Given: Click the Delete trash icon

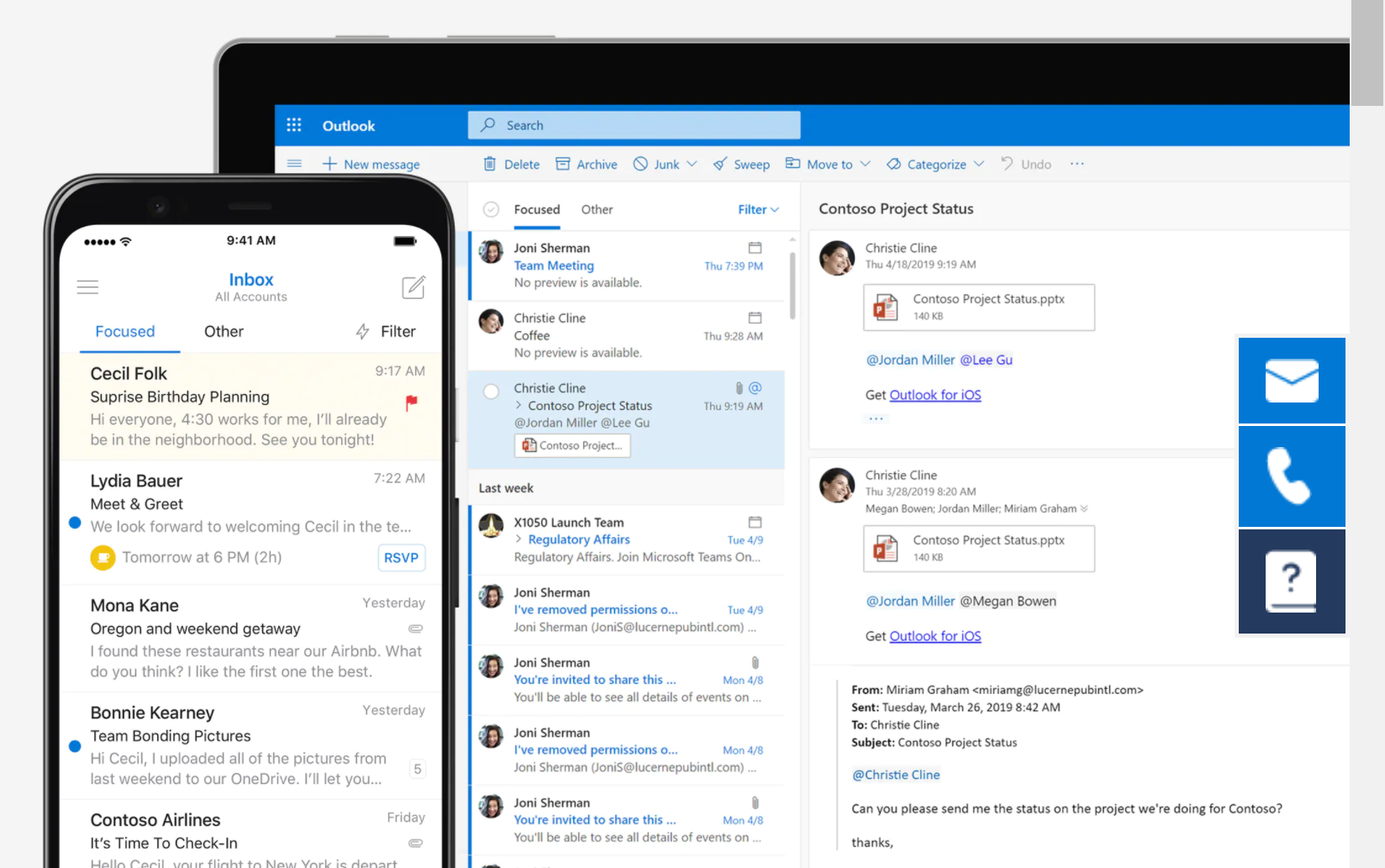Looking at the screenshot, I should coord(489,164).
